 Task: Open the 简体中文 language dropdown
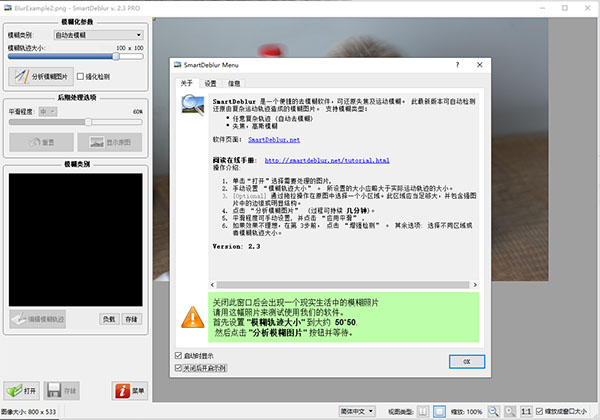pos(357,412)
